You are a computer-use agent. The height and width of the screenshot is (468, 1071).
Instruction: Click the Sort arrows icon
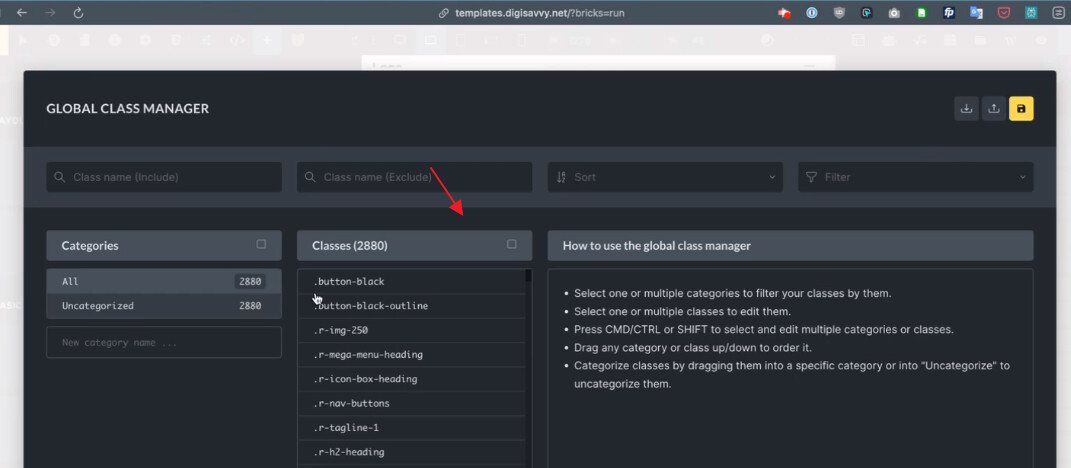pos(561,177)
